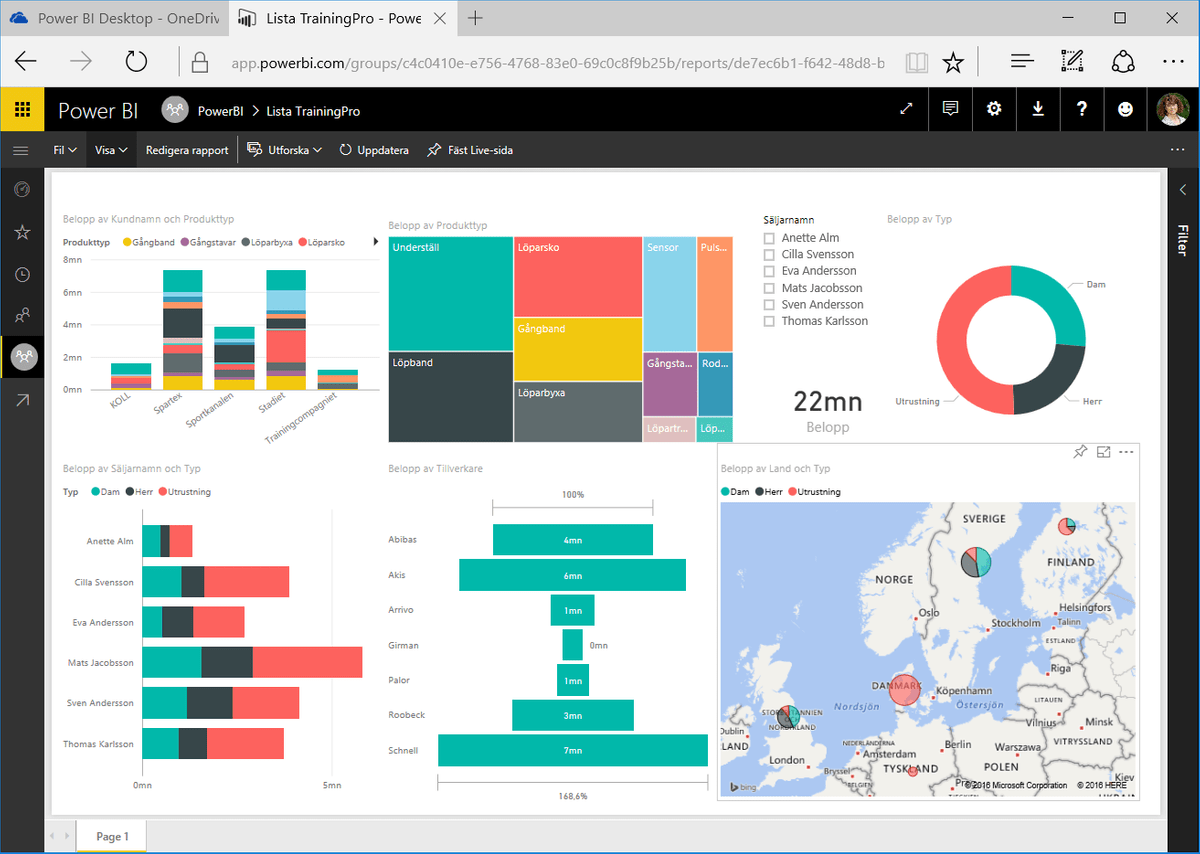The height and width of the screenshot is (854, 1200).
Task: Click the Uppdatera refresh button
Action: (x=374, y=150)
